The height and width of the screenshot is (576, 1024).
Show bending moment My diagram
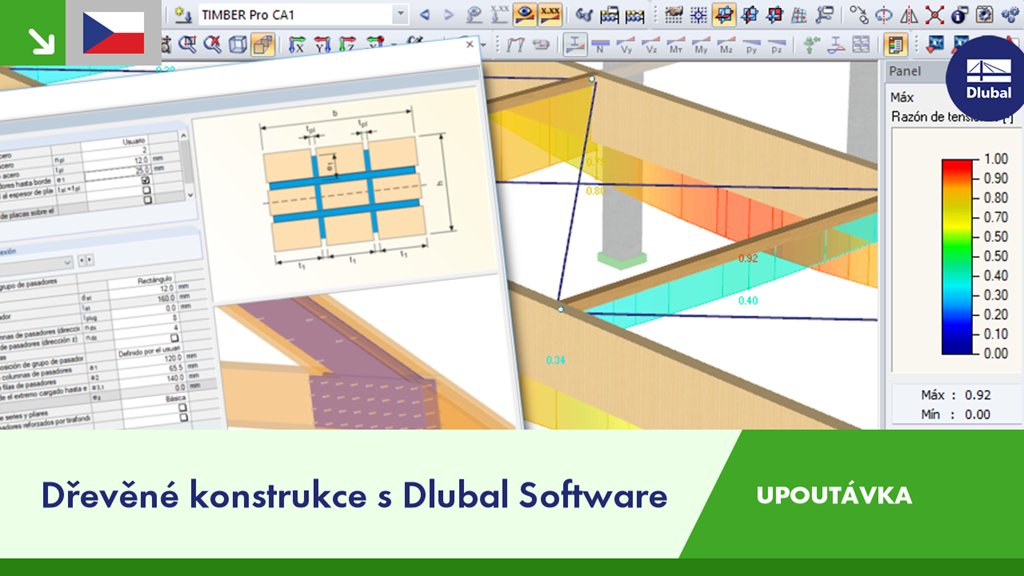pos(701,45)
